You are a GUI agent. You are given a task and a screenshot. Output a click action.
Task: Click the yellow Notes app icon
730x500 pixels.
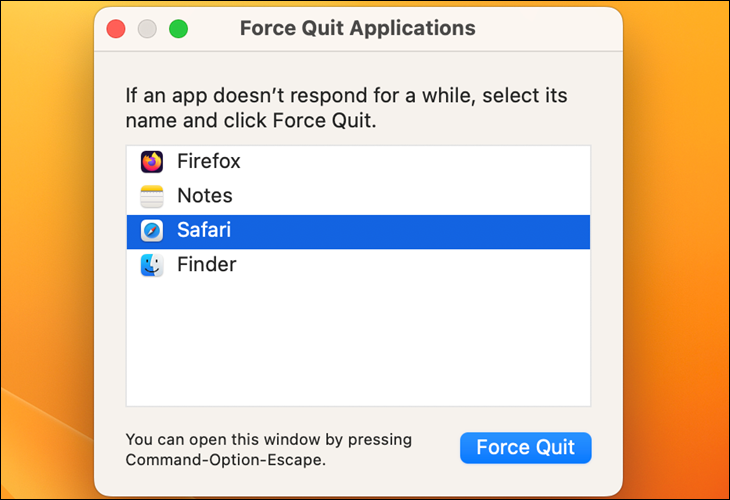point(152,196)
